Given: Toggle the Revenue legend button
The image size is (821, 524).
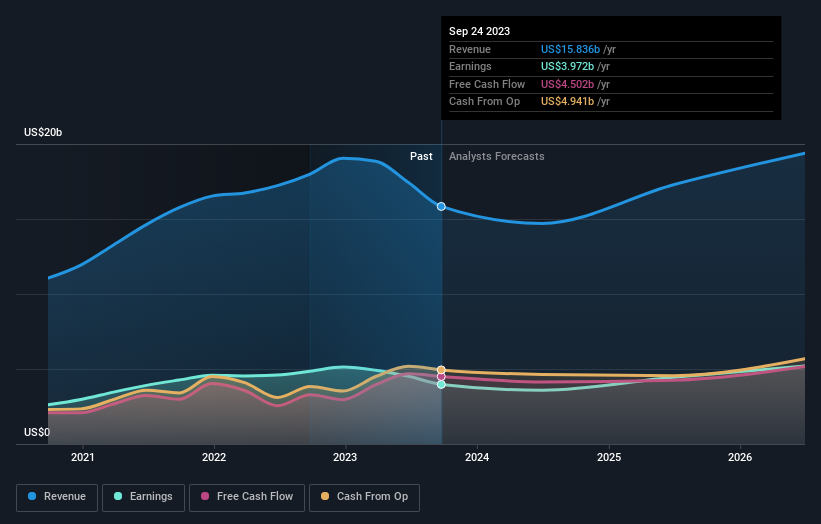Looking at the screenshot, I should (x=57, y=497).
